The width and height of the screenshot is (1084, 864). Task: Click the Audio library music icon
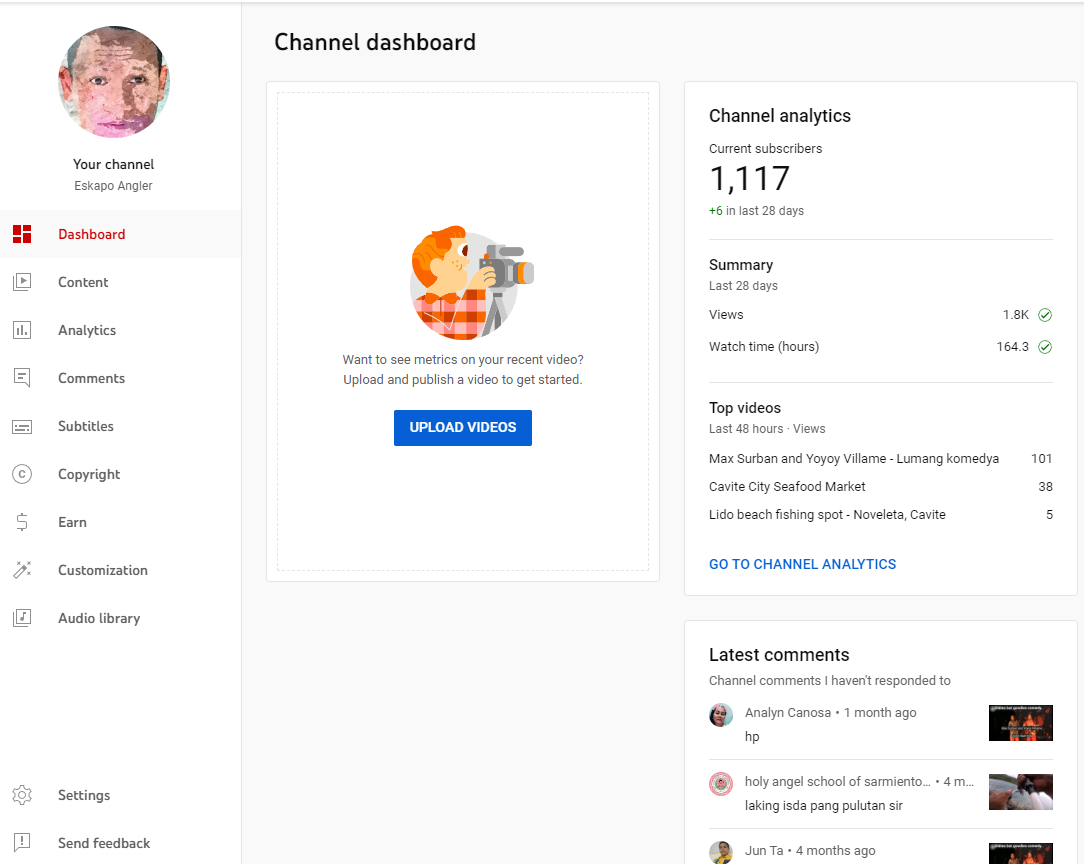coord(22,618)
